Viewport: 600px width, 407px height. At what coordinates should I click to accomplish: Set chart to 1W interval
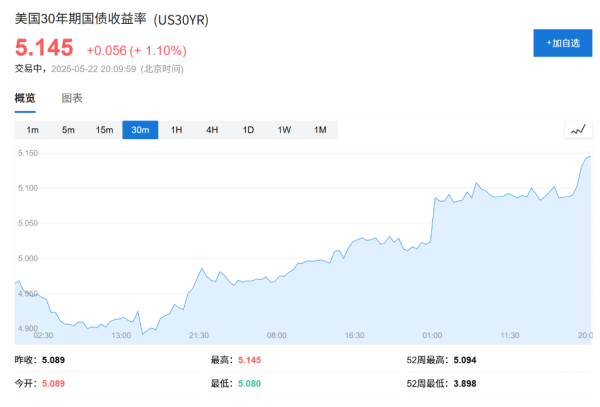284,130
